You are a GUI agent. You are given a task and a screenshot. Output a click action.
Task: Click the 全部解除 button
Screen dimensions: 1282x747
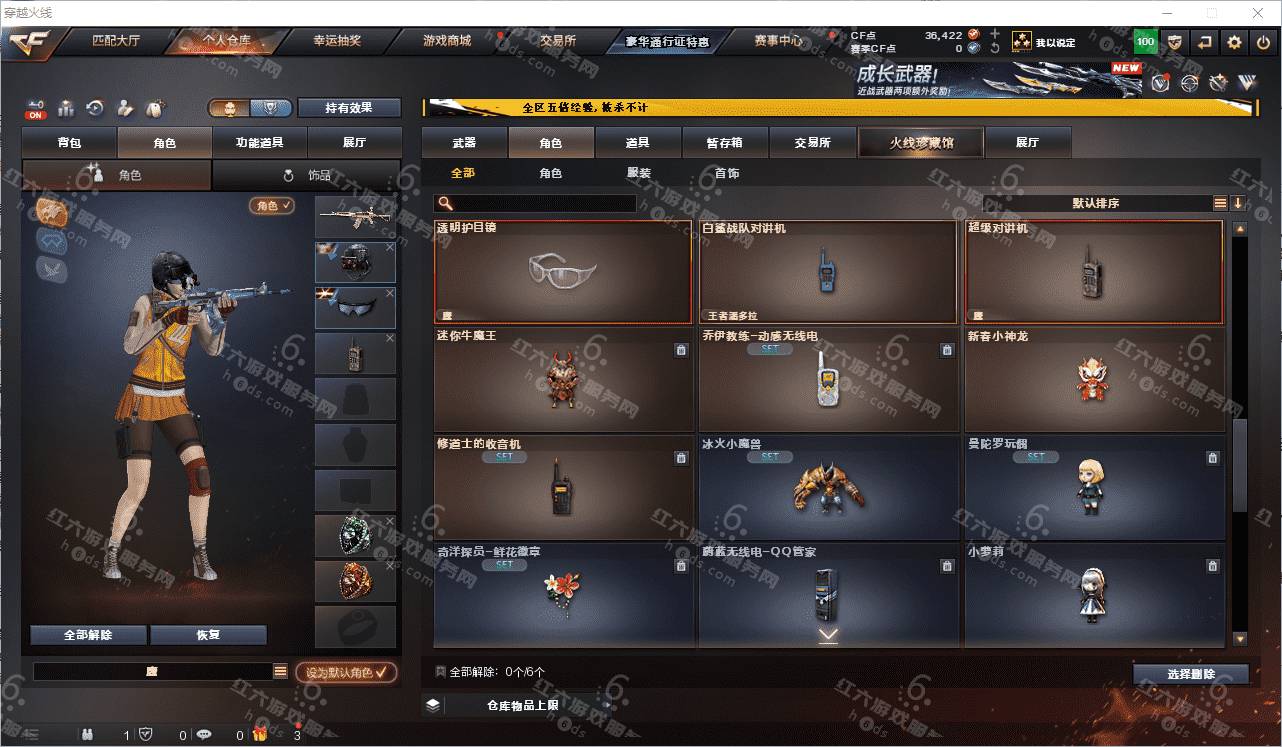[88, 635]
